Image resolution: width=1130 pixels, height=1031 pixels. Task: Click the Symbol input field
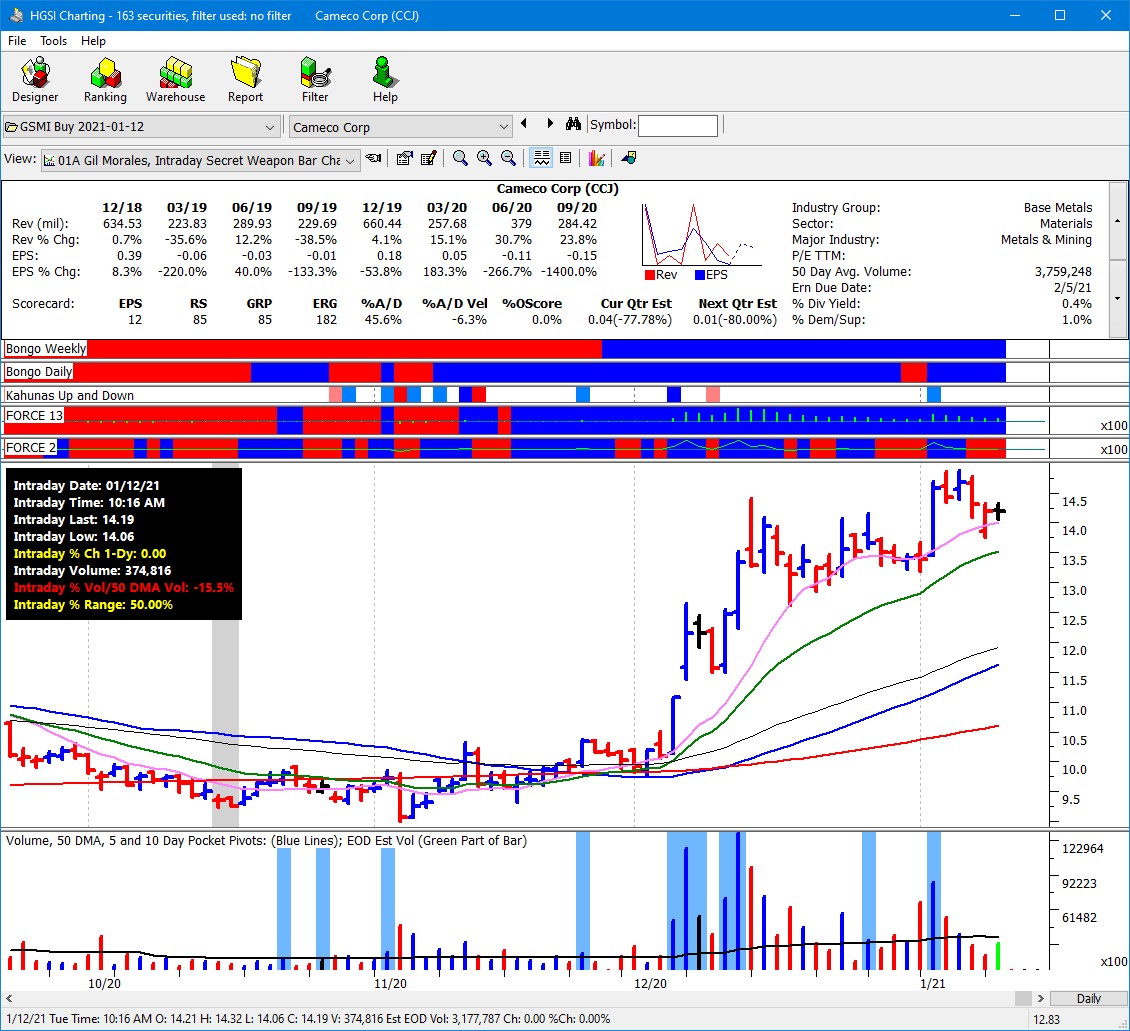(678, 125)
